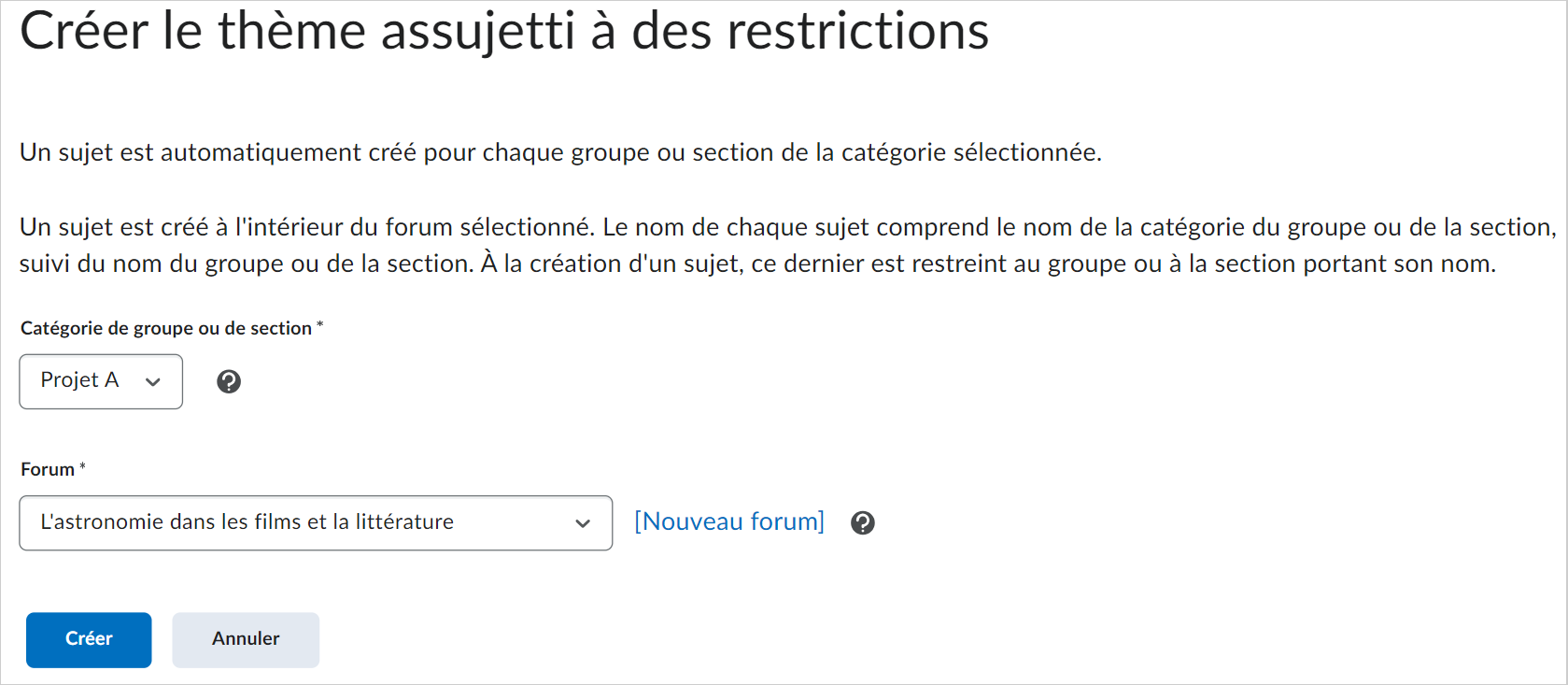The width and height of the screenshot is (1568, 685).
Task: Click the required asterisk after Forum label
Action: pos(82,465)
